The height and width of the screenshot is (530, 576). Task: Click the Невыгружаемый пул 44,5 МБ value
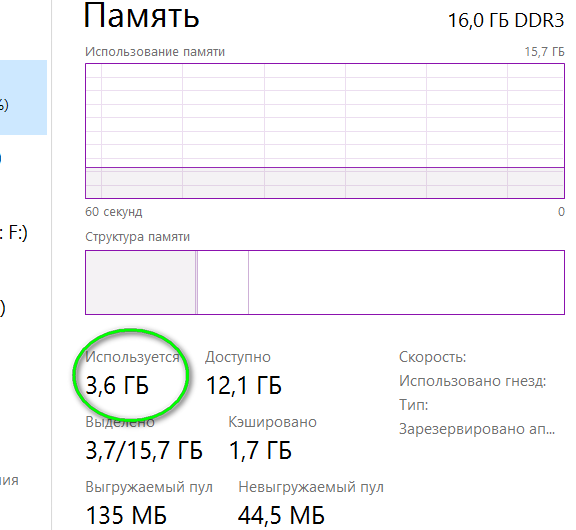[x=281, y=515]
